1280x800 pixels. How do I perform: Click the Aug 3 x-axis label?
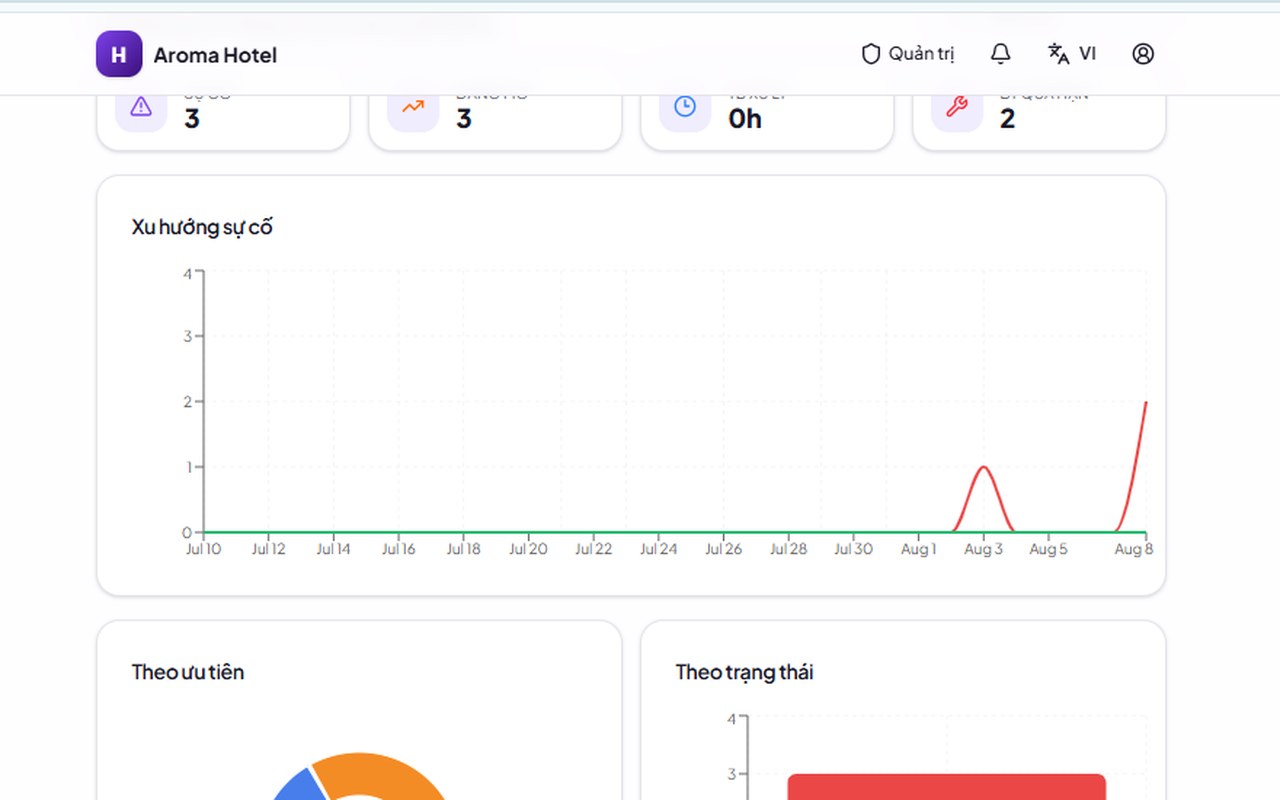click(984, 549)
